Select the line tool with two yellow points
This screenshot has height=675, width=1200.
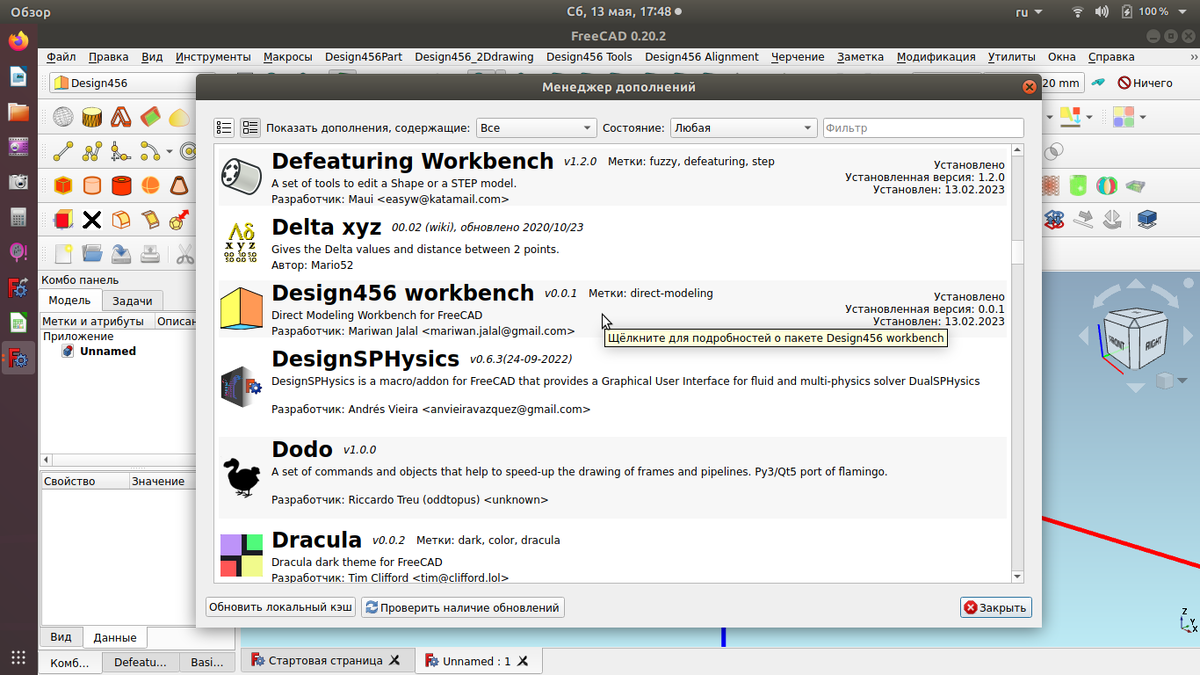coord(63,152)
